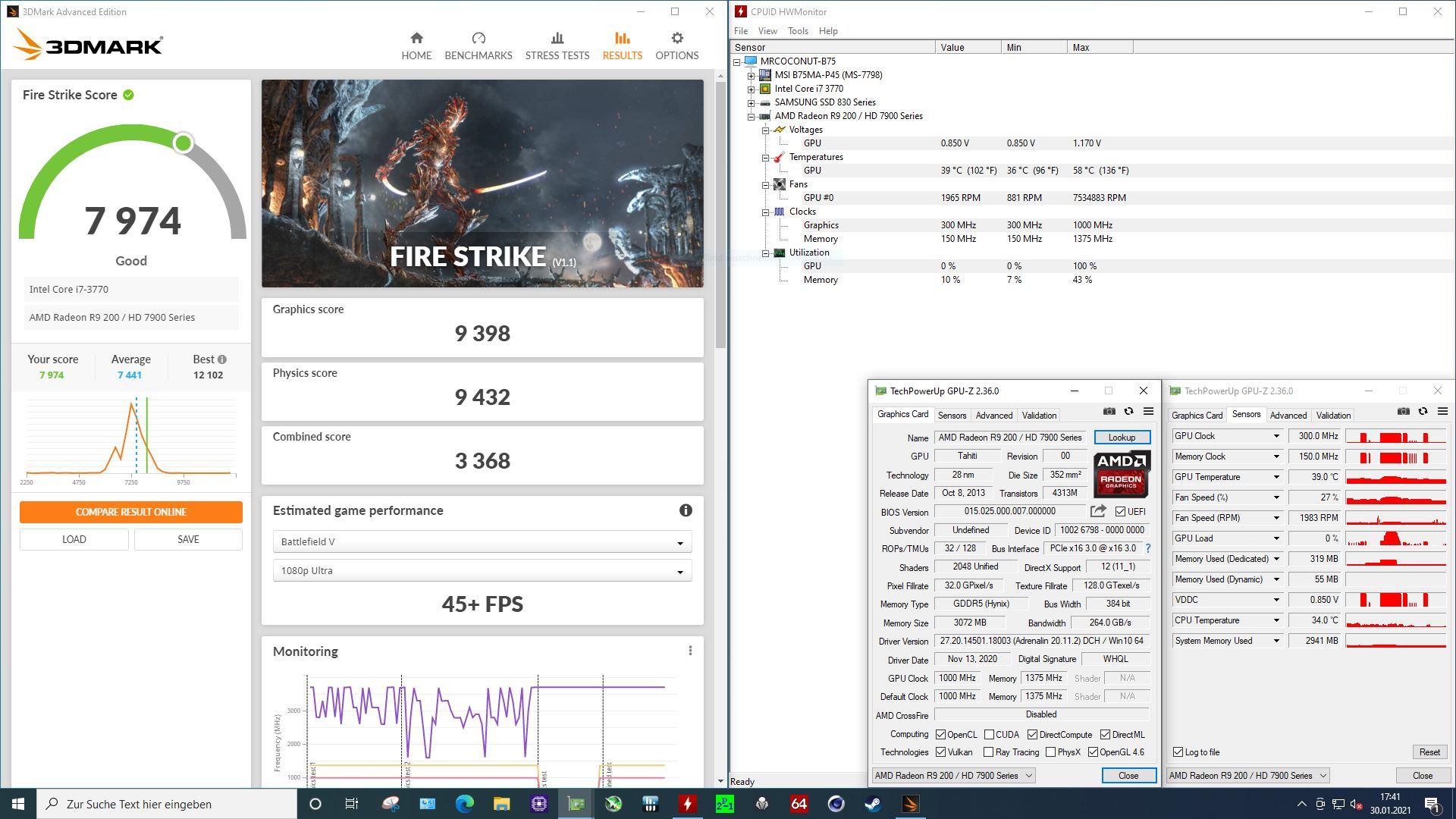This screenshot has width=1456, height=819.
Task: Go to 3DMark HOME section
Action: pos(416,45)
